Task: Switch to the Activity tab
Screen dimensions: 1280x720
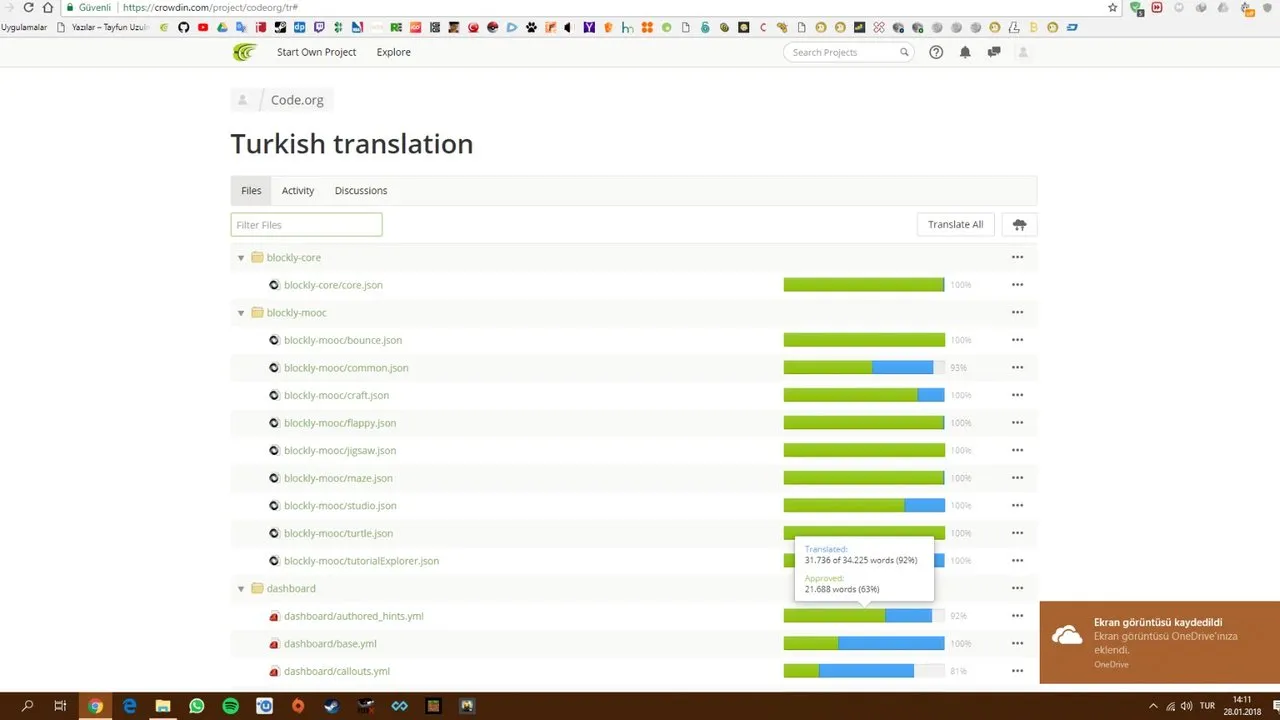Action: coord(298,191)
